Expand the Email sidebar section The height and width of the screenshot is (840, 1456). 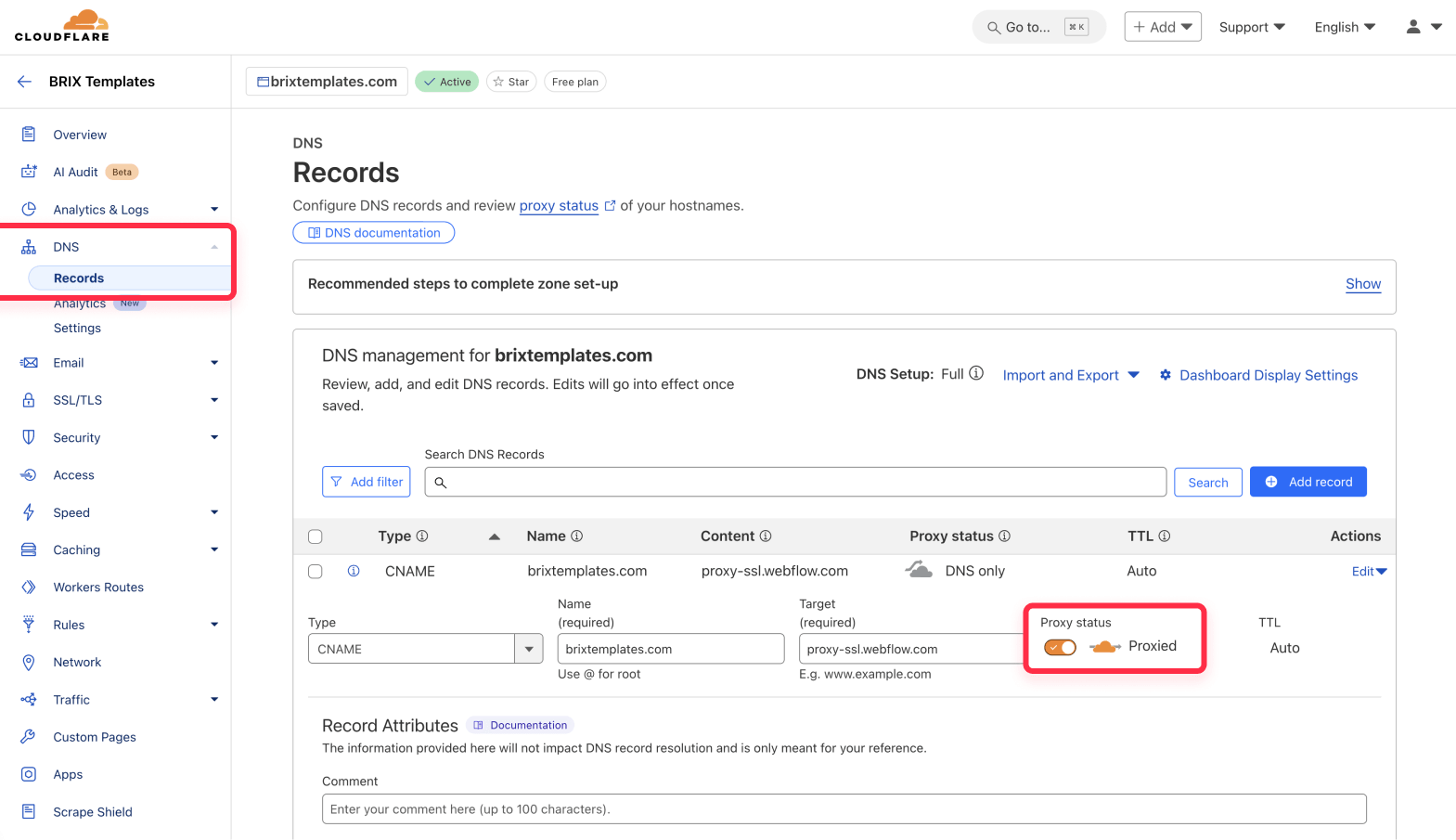coord(214,363)
